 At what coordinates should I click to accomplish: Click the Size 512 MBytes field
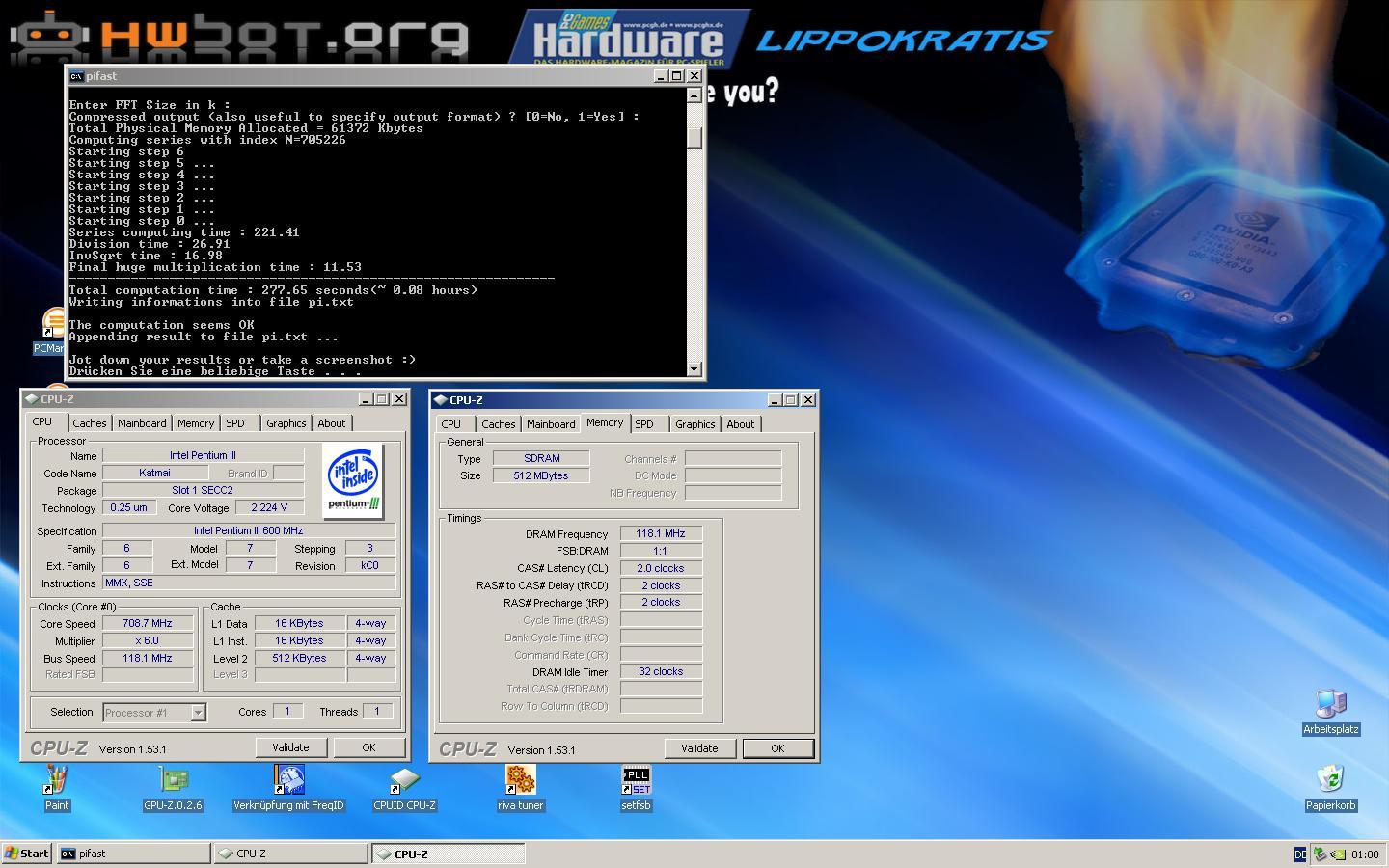point(541,476)
